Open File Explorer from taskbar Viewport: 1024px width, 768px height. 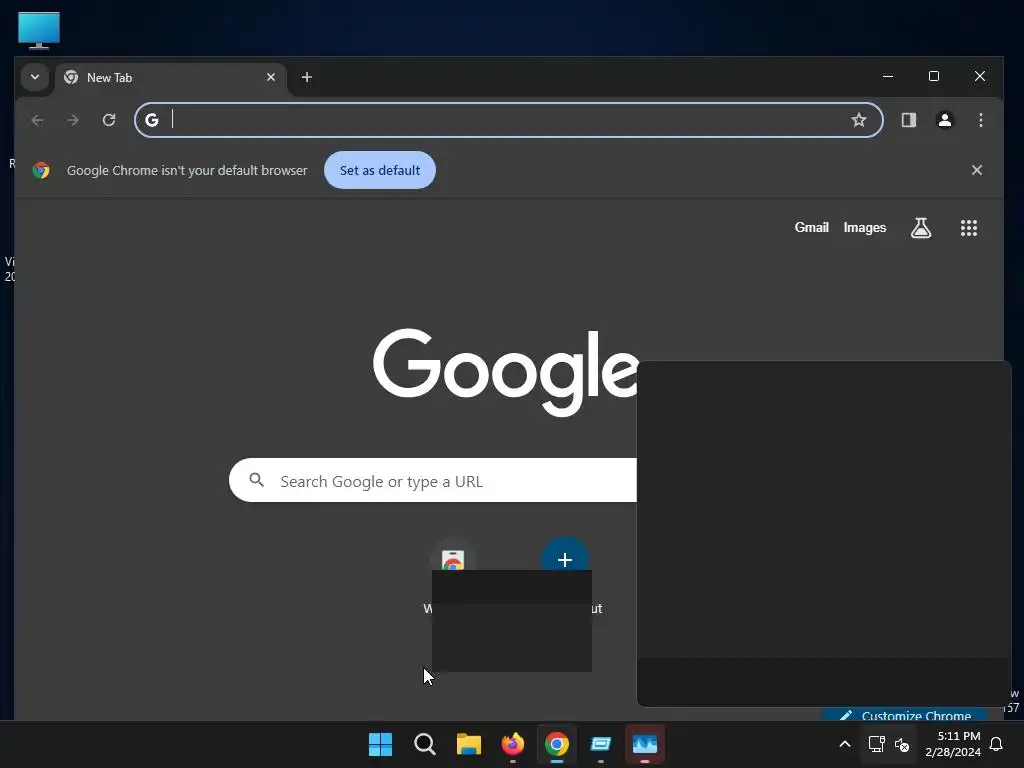coord(468,744)
